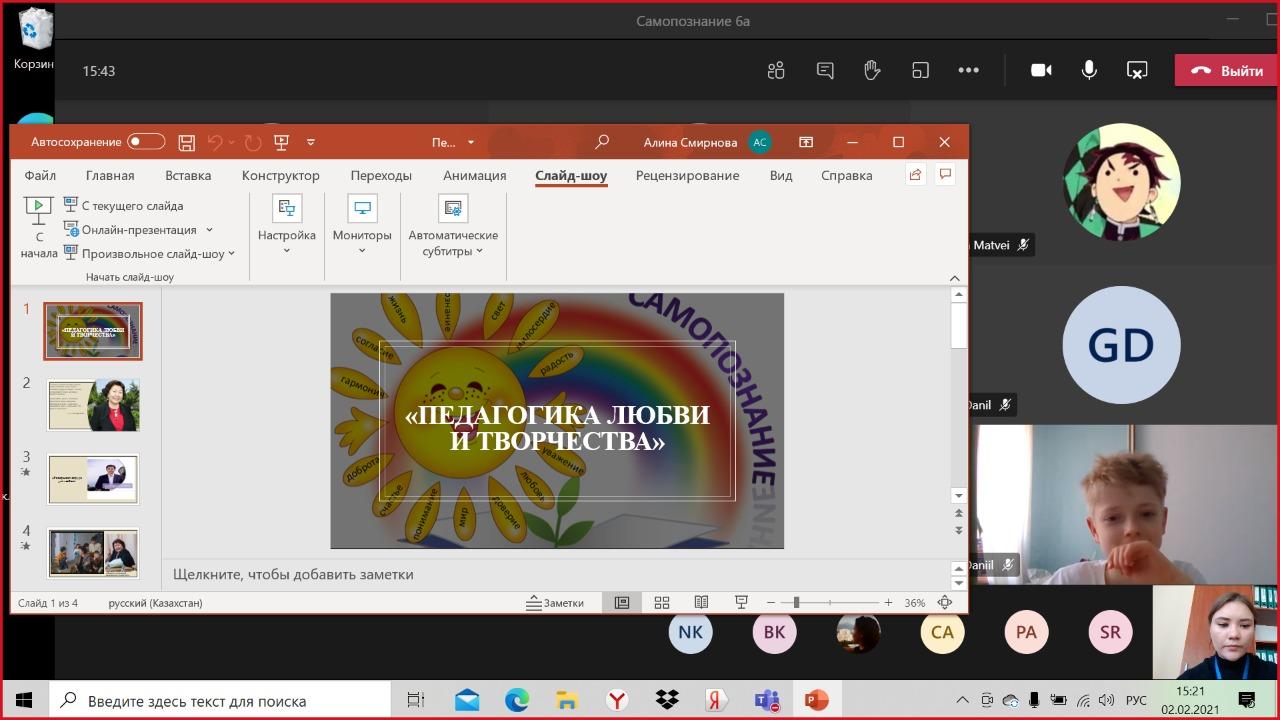Open the Анимация ribbon tab
Viewport: 1280px width, 720px height.
tap(474, 175)
